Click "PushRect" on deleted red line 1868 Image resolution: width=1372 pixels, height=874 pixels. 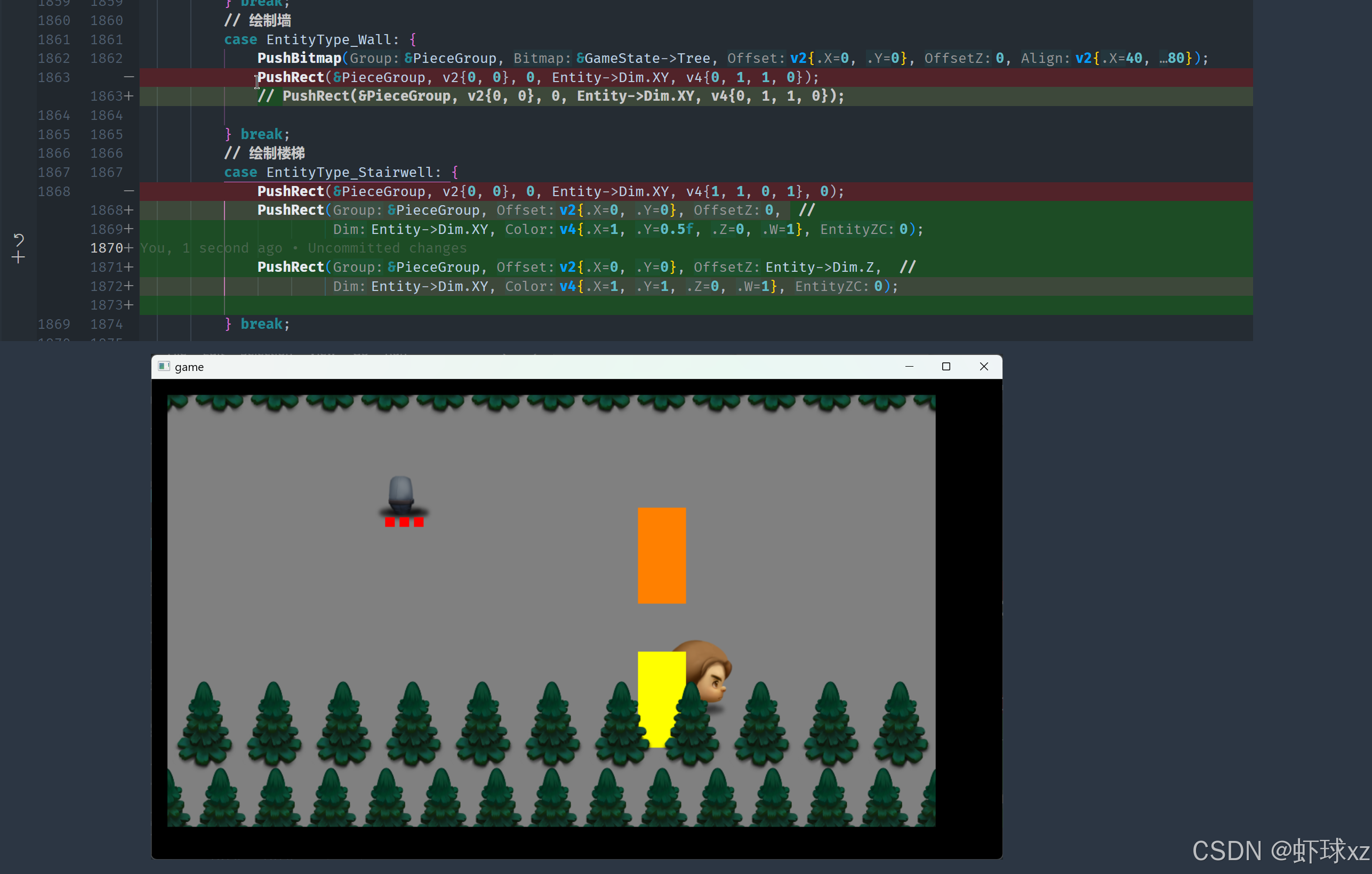coord(291,191)
